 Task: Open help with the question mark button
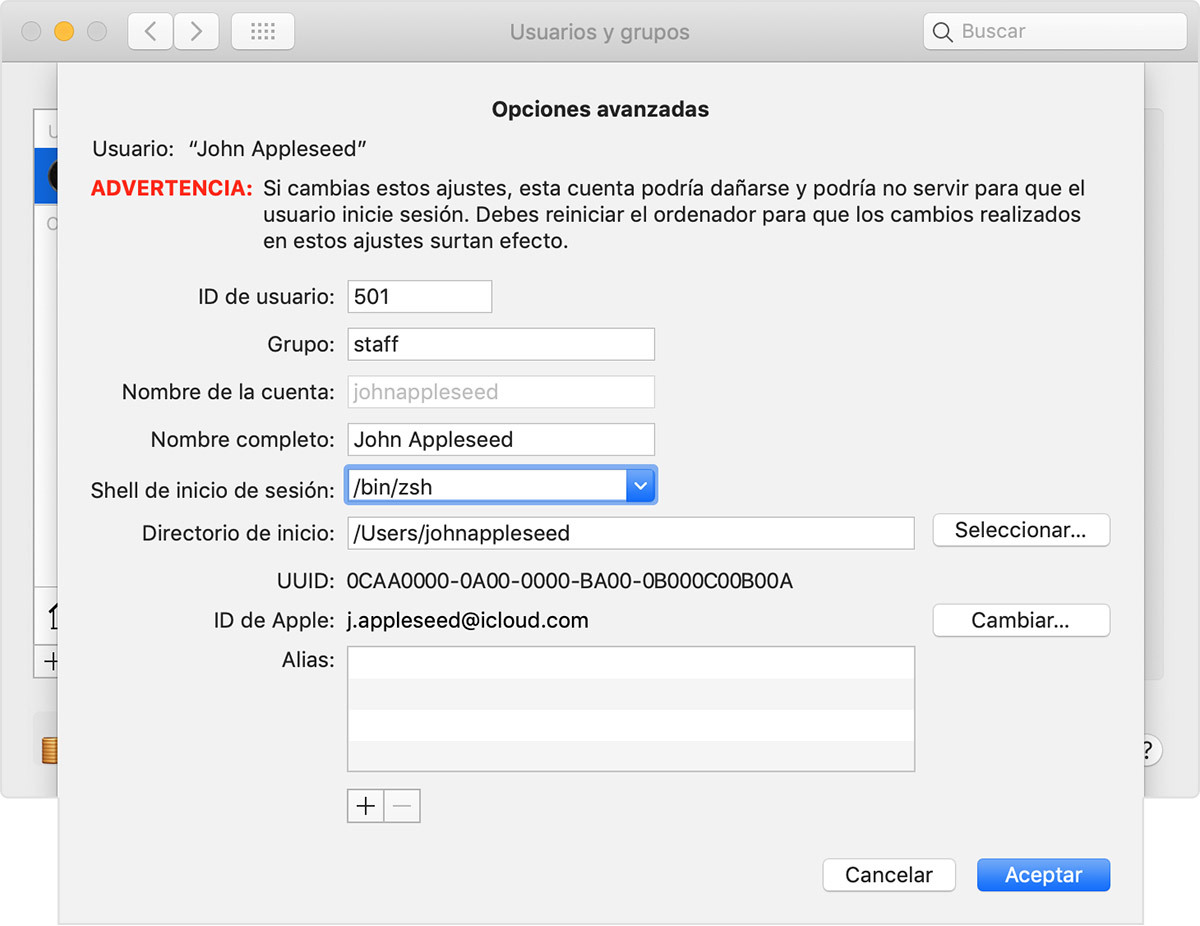1149,749
